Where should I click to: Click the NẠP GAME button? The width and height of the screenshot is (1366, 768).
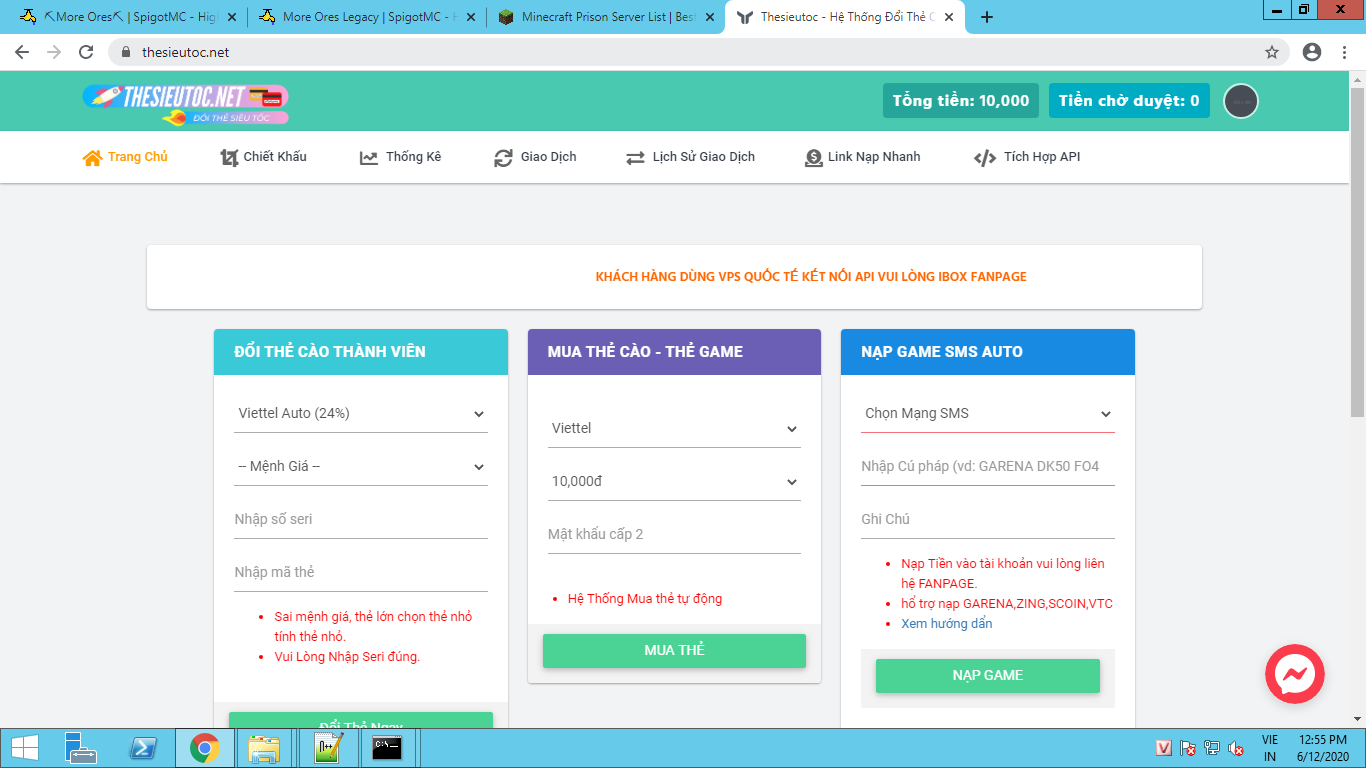point(988,676)
